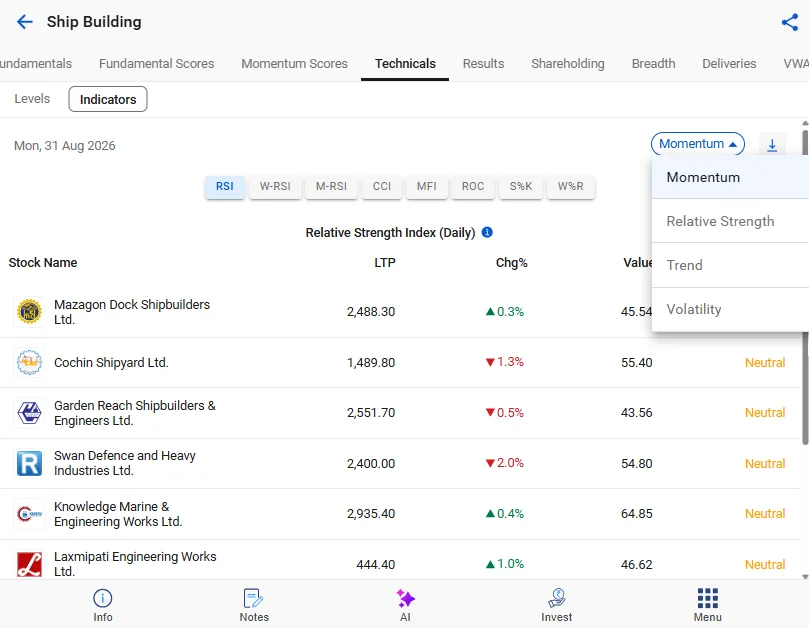Select the MFI indicator chip
The width and height of the screenshot is (809, 628).
[x=427, y=186]
